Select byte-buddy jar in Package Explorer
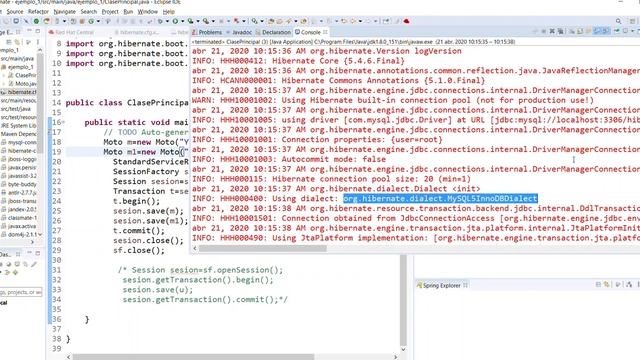Viewport: 640px width, 360px height. coord(19,184)
